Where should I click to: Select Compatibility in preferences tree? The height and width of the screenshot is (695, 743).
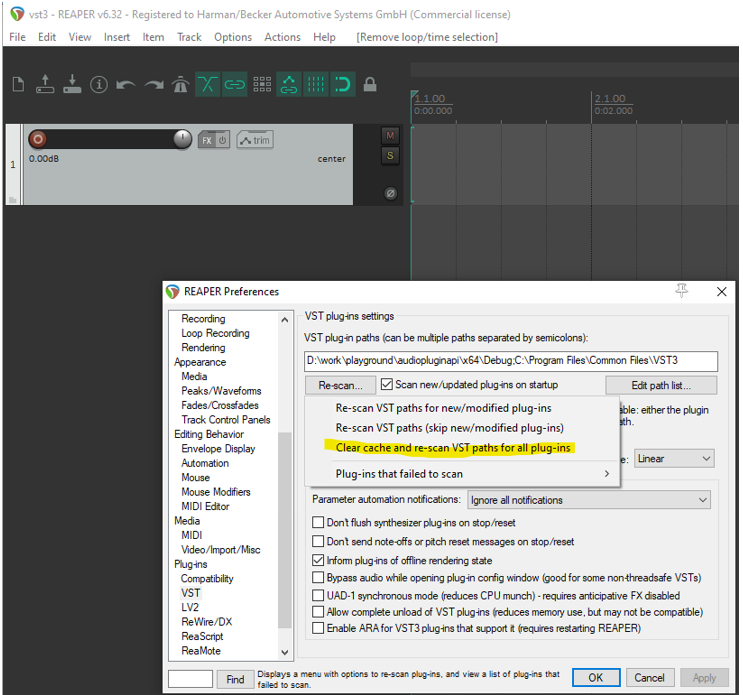[x=207, y=578]
